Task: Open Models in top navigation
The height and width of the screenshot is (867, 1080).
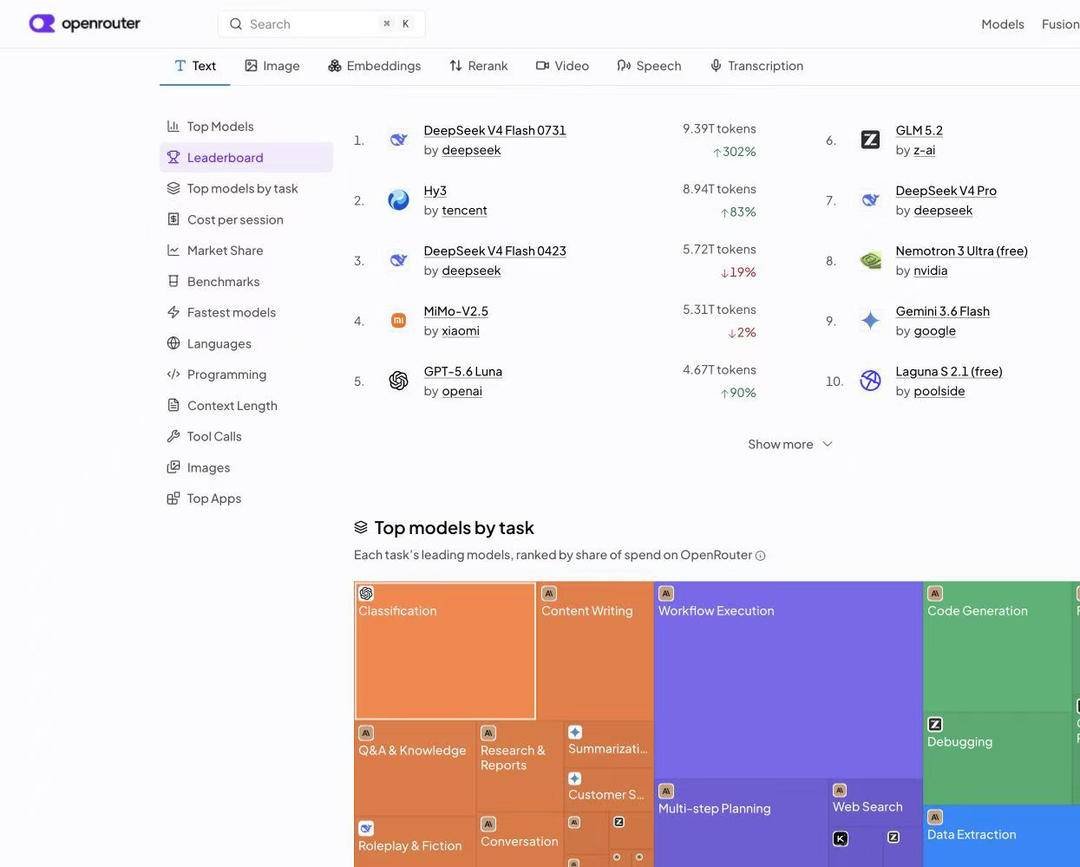Action: pos(1002,24)
